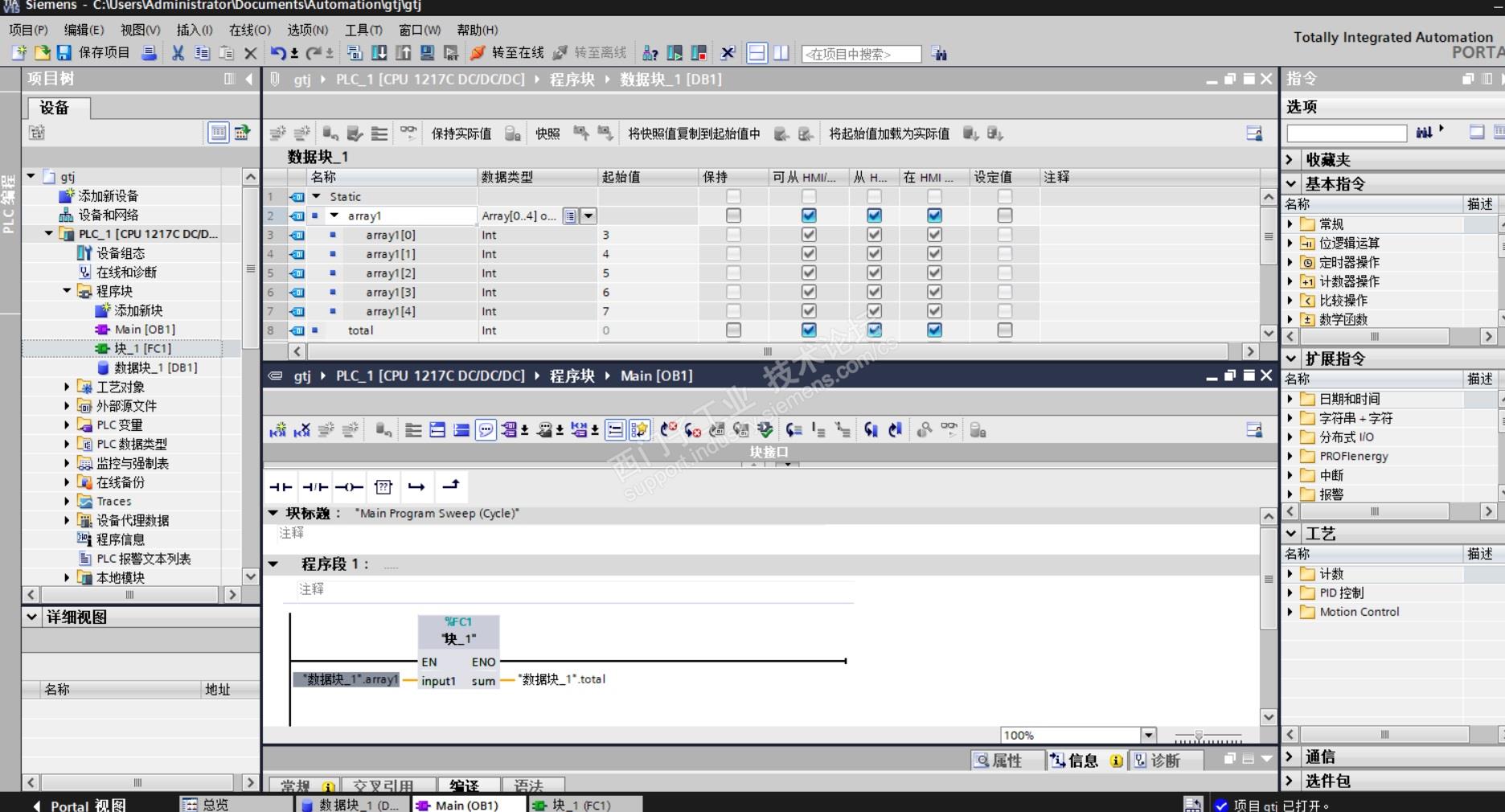Image resolution: width=1505 pixels, height=812 pixels.
Task: Click the data block horizontal scrollbar
Action: coord(768,351)
